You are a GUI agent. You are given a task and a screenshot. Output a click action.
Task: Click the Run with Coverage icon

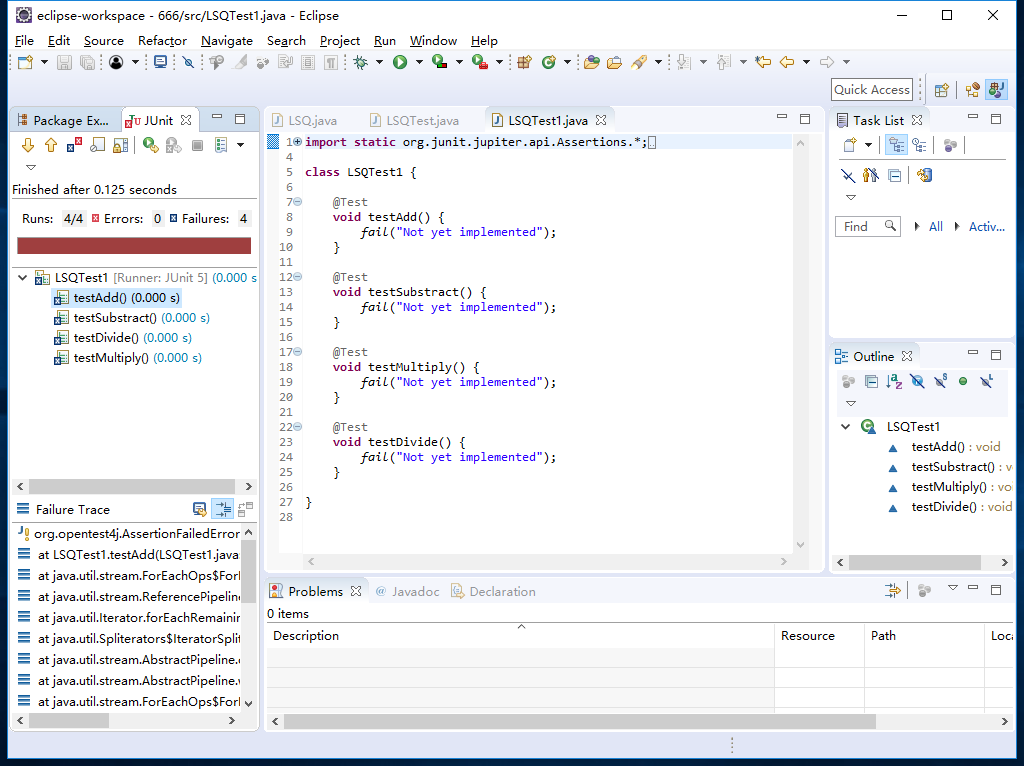[440, 62]
